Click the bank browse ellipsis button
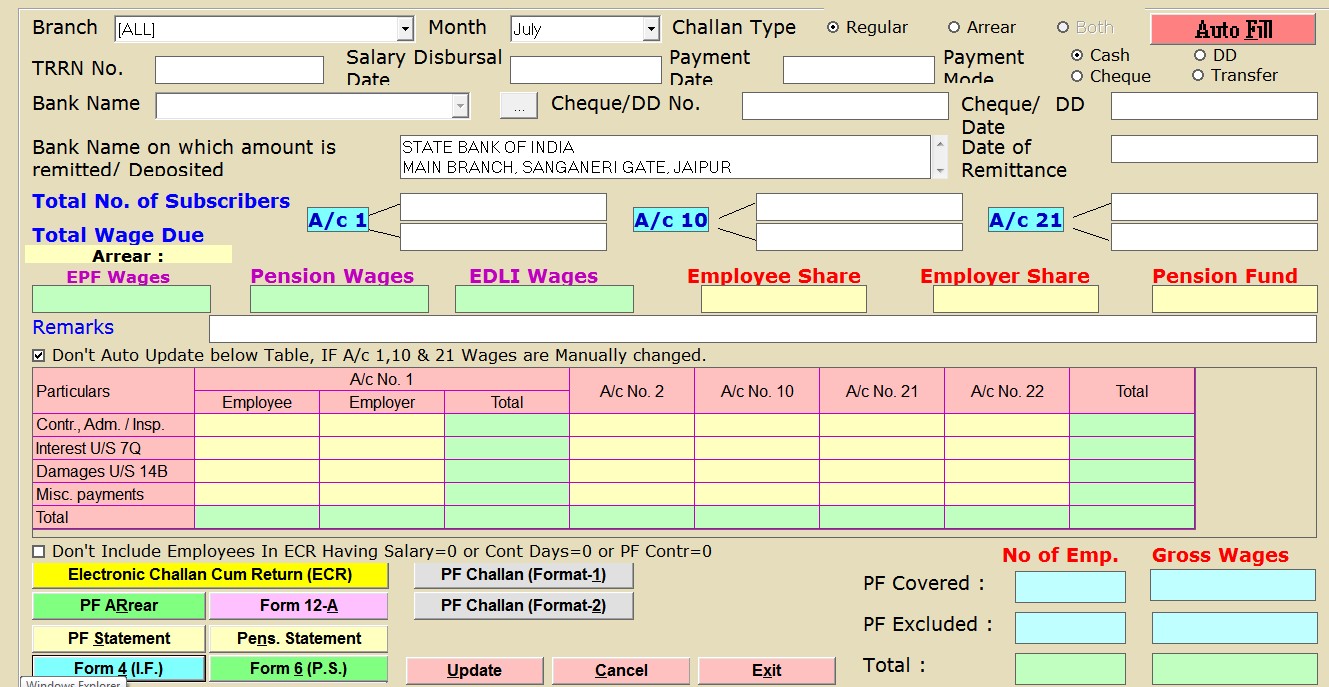 pyautogui.click(x=518, y=105)
